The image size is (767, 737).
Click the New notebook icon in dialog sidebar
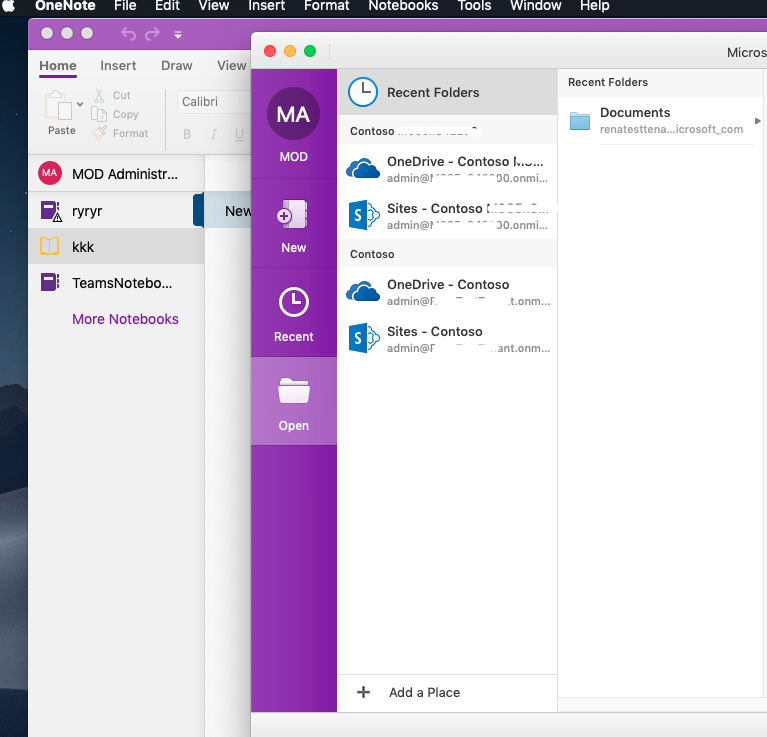[x=293, y=214]
